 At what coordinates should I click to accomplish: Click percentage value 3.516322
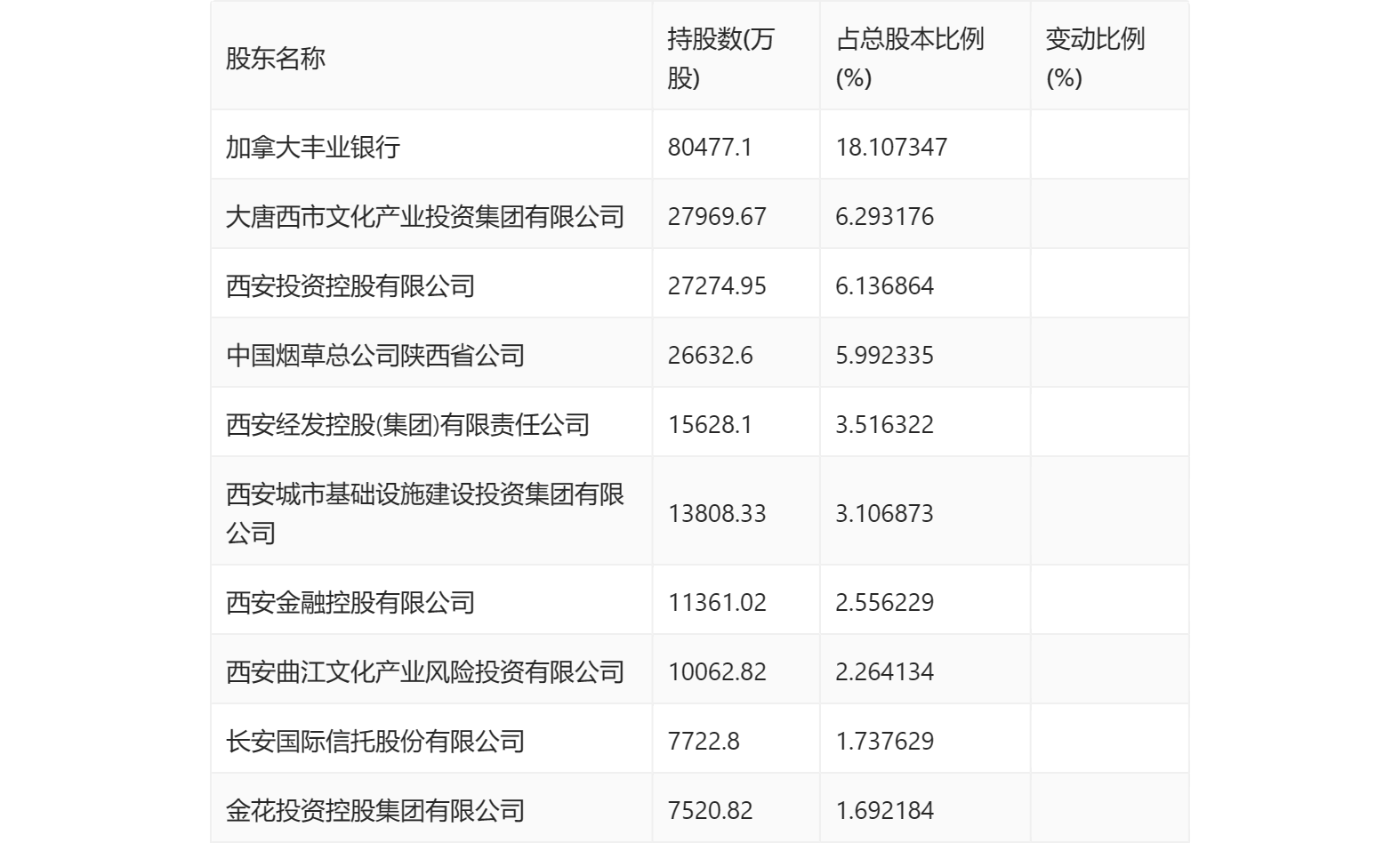[x=885, y=424]
